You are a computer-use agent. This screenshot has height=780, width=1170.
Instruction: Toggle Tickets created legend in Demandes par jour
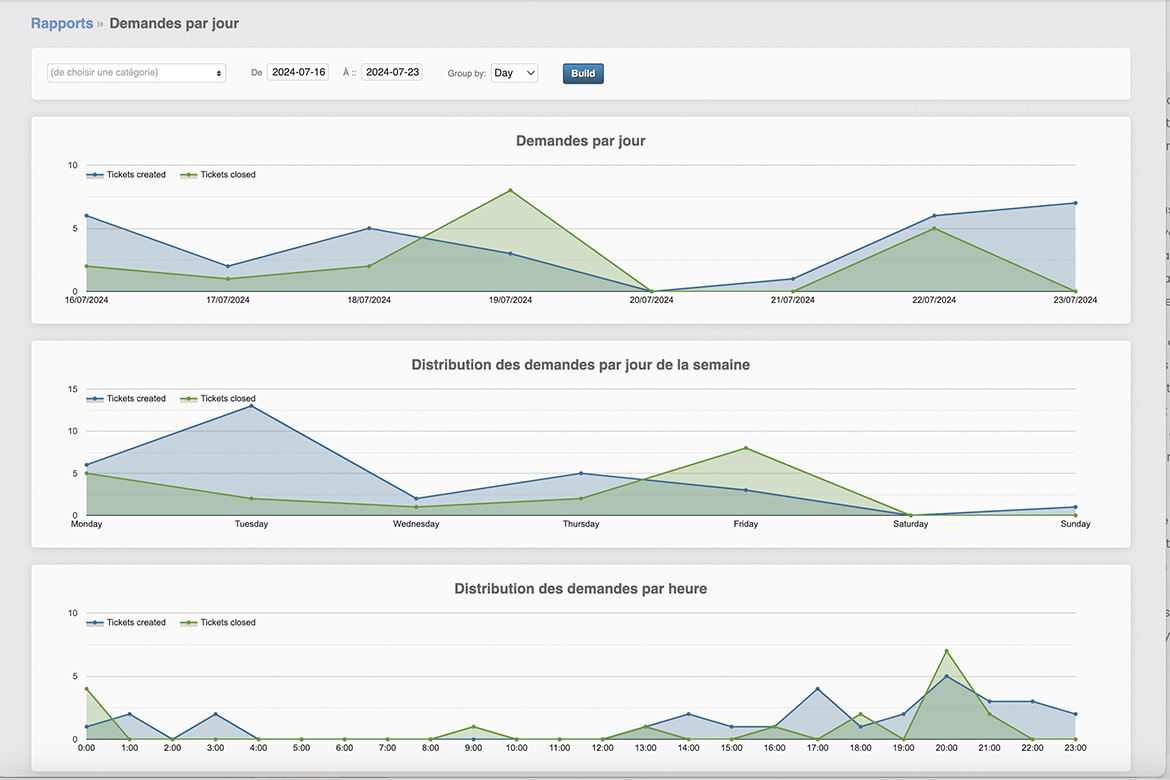point(127,175)
